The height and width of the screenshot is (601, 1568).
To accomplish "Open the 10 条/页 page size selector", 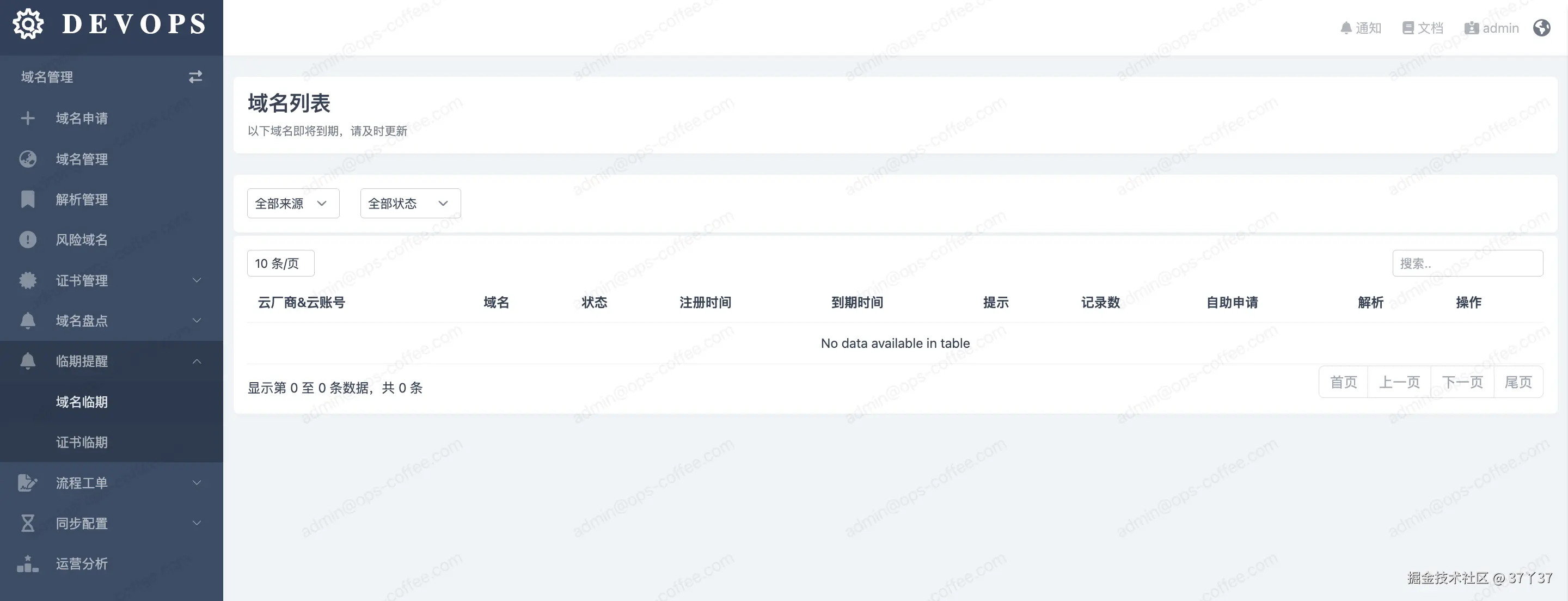I will pos(280,263).
